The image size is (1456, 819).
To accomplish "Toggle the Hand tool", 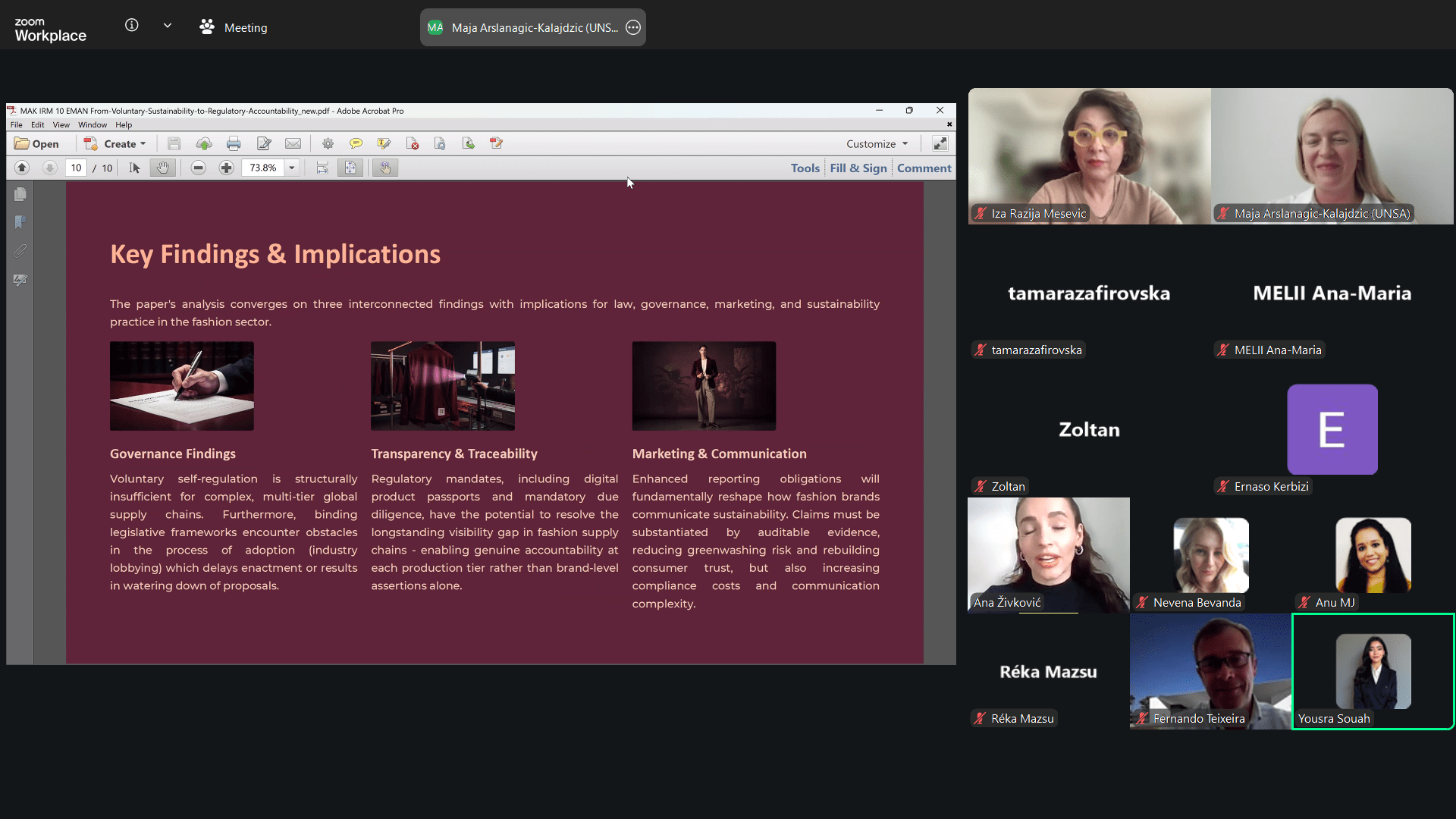I will pos(162,168).
